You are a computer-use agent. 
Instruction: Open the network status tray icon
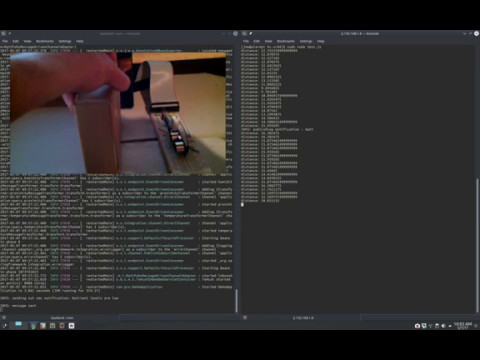tap(430, 326)
